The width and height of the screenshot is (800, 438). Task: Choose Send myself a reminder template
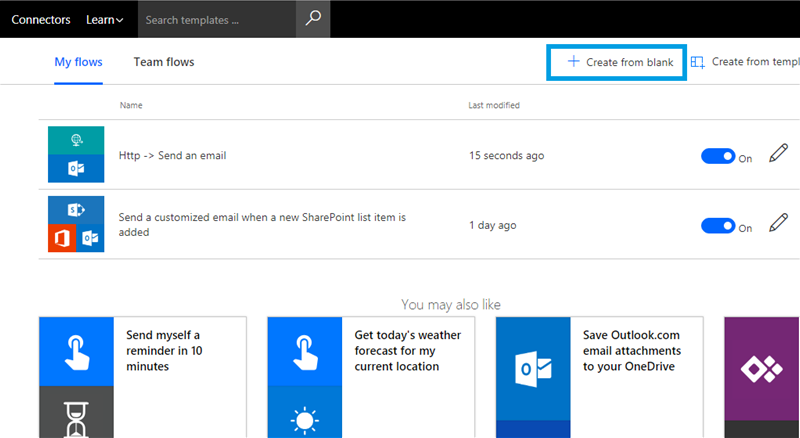click(x=164, y=350)
